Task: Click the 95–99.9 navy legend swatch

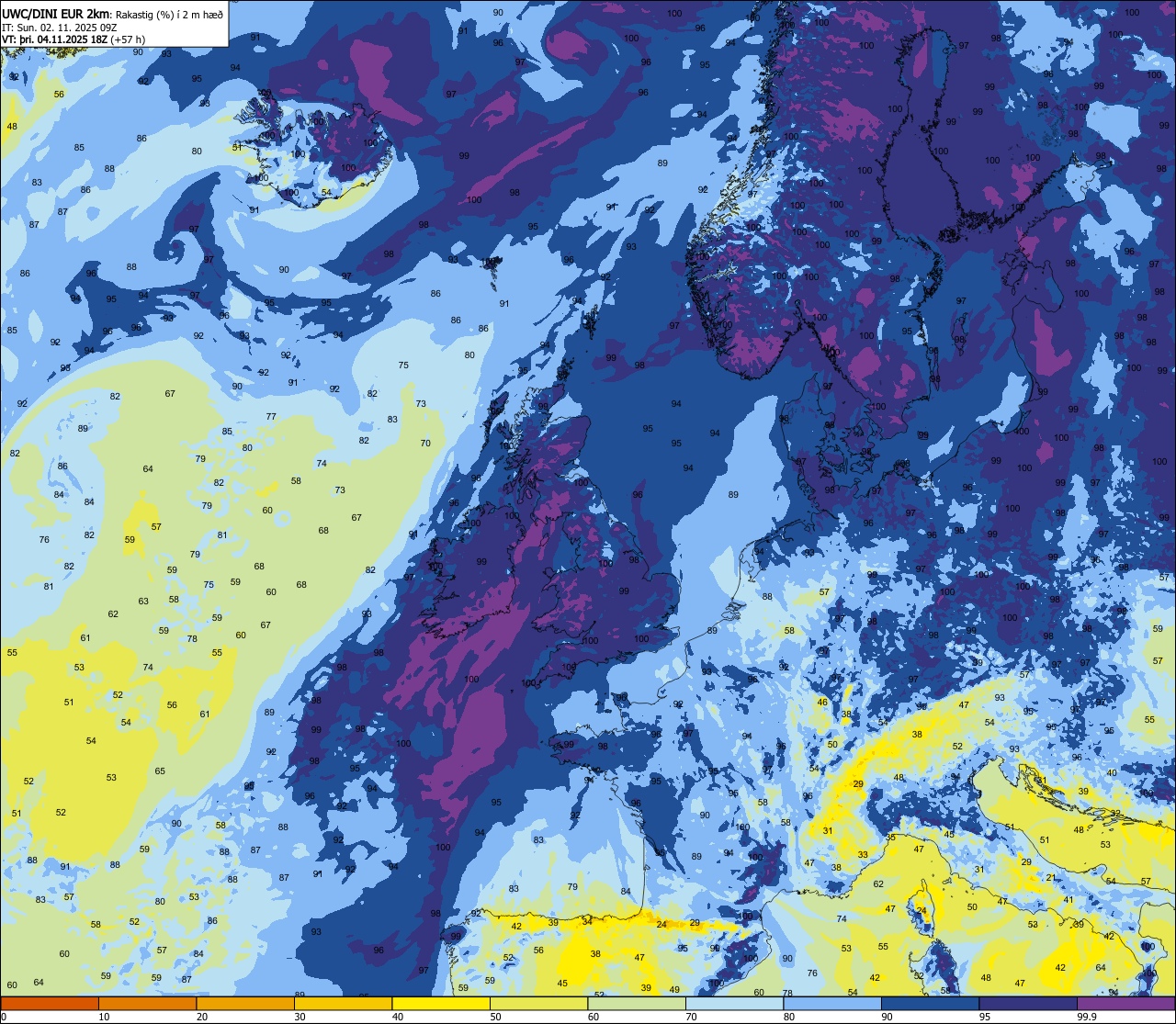Action: (x=1028, y=1003)
